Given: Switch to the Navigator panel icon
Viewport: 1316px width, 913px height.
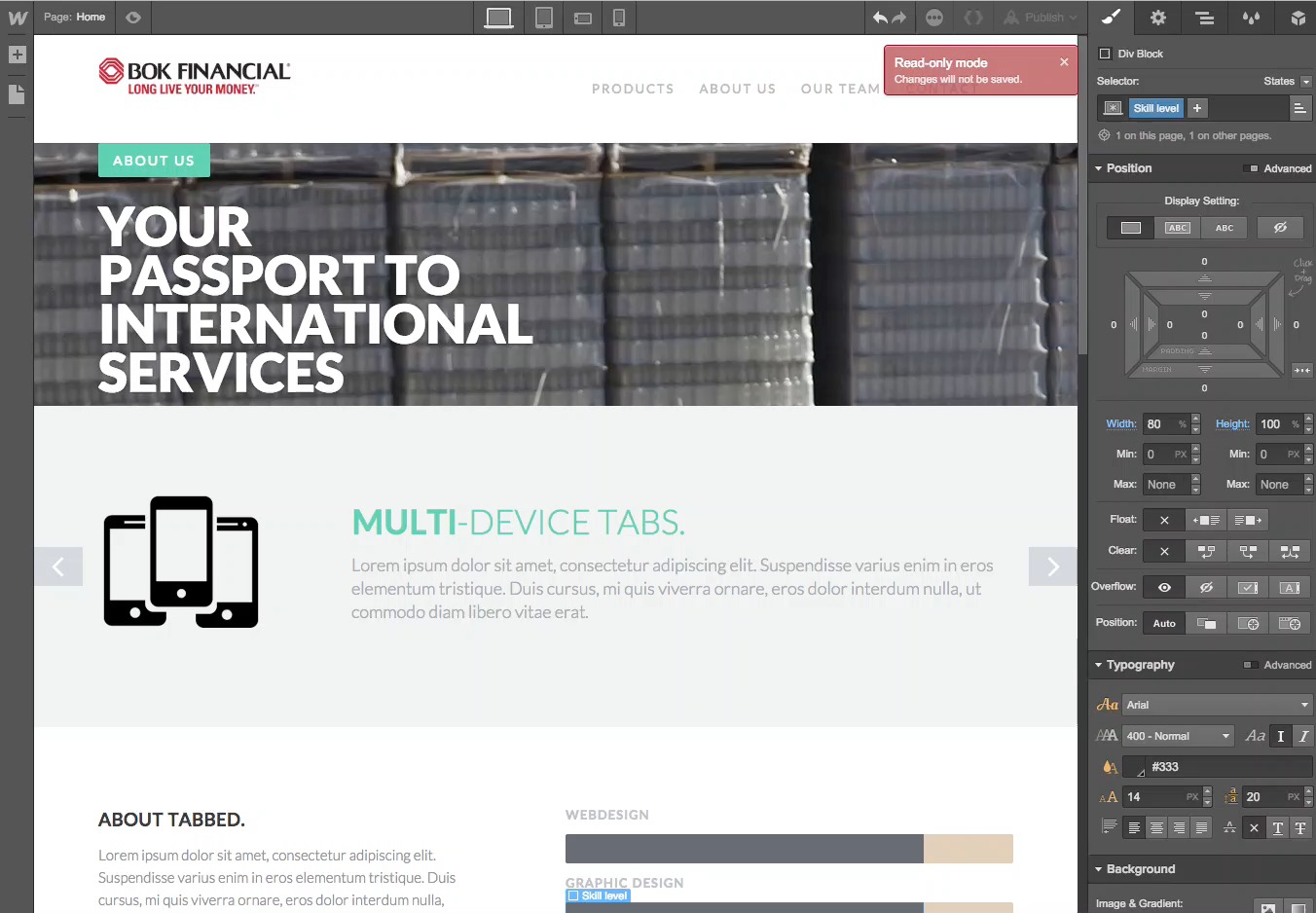Looking at the screenshot, I should (1204, 18).
